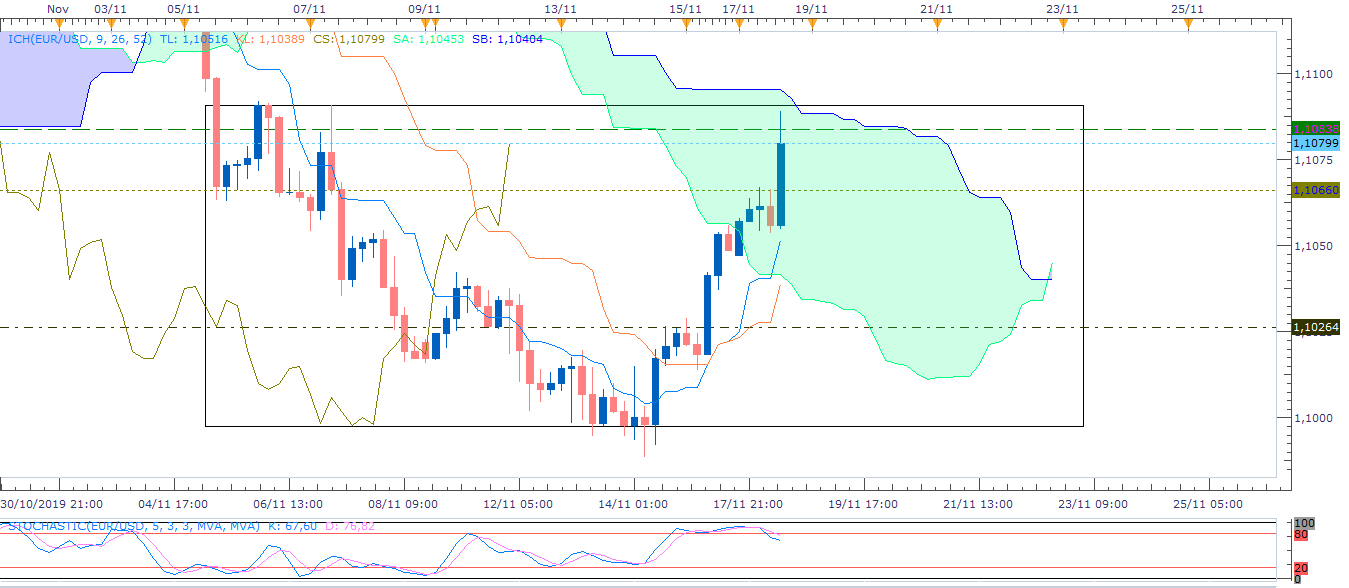Click the orange marker under 17/11

pos(739,25)
